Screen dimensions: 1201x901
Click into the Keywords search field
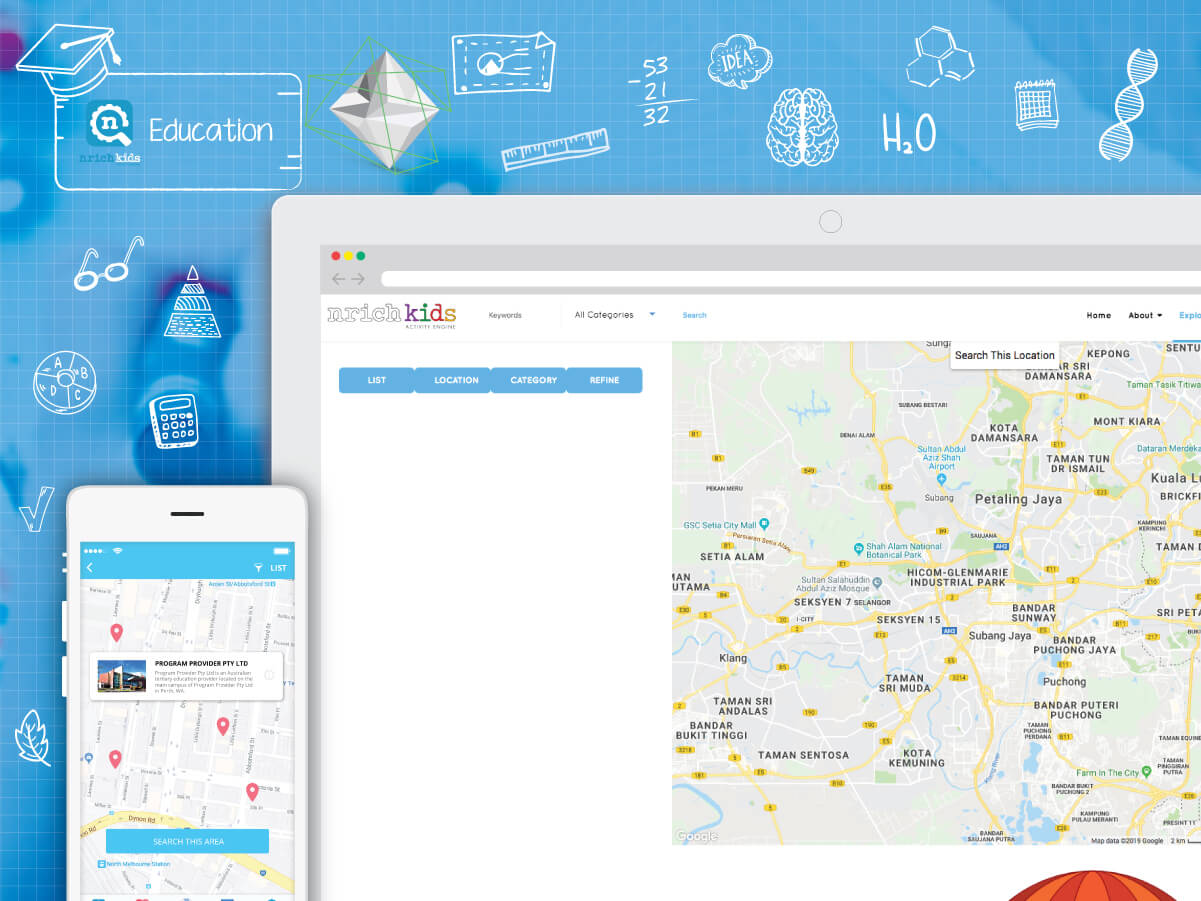[x=505, y=315]
